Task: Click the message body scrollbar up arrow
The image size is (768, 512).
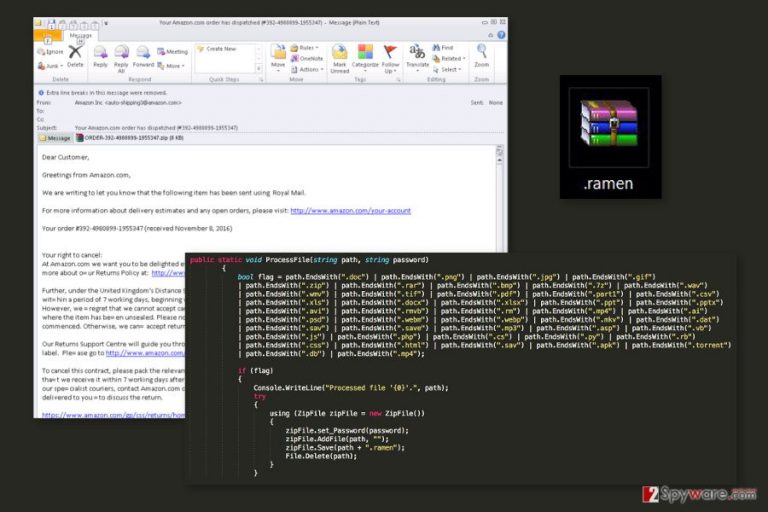Action: [500, 160]
